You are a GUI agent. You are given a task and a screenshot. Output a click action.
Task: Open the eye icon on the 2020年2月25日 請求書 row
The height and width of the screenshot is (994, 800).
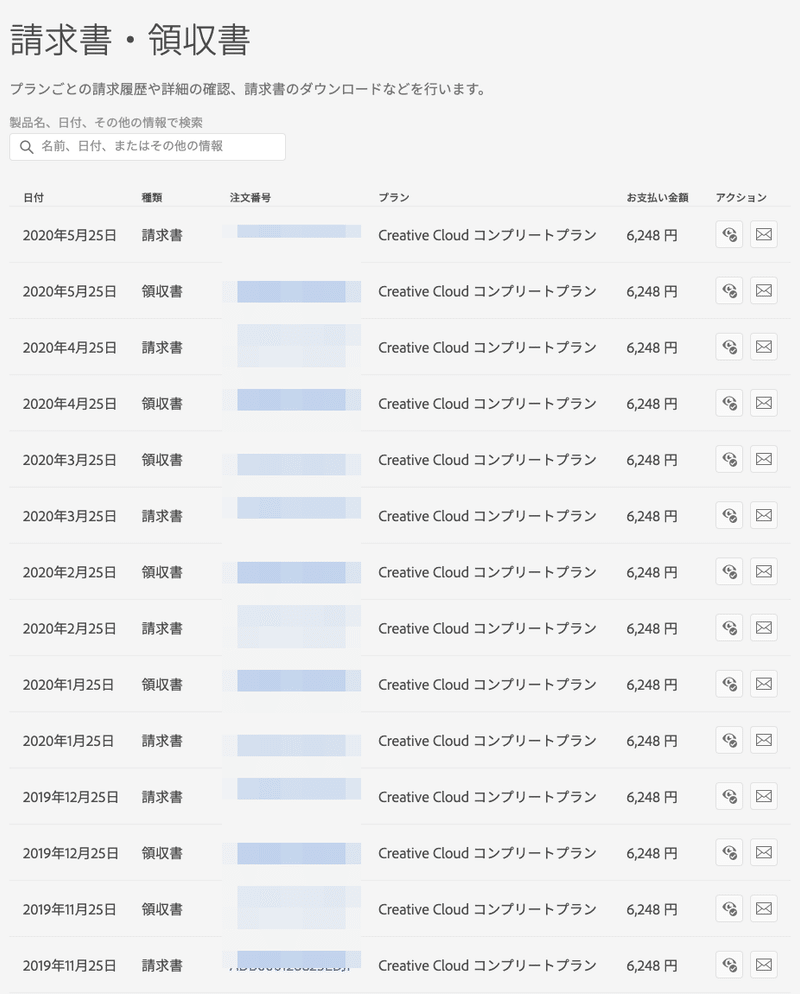click(728, 627)
